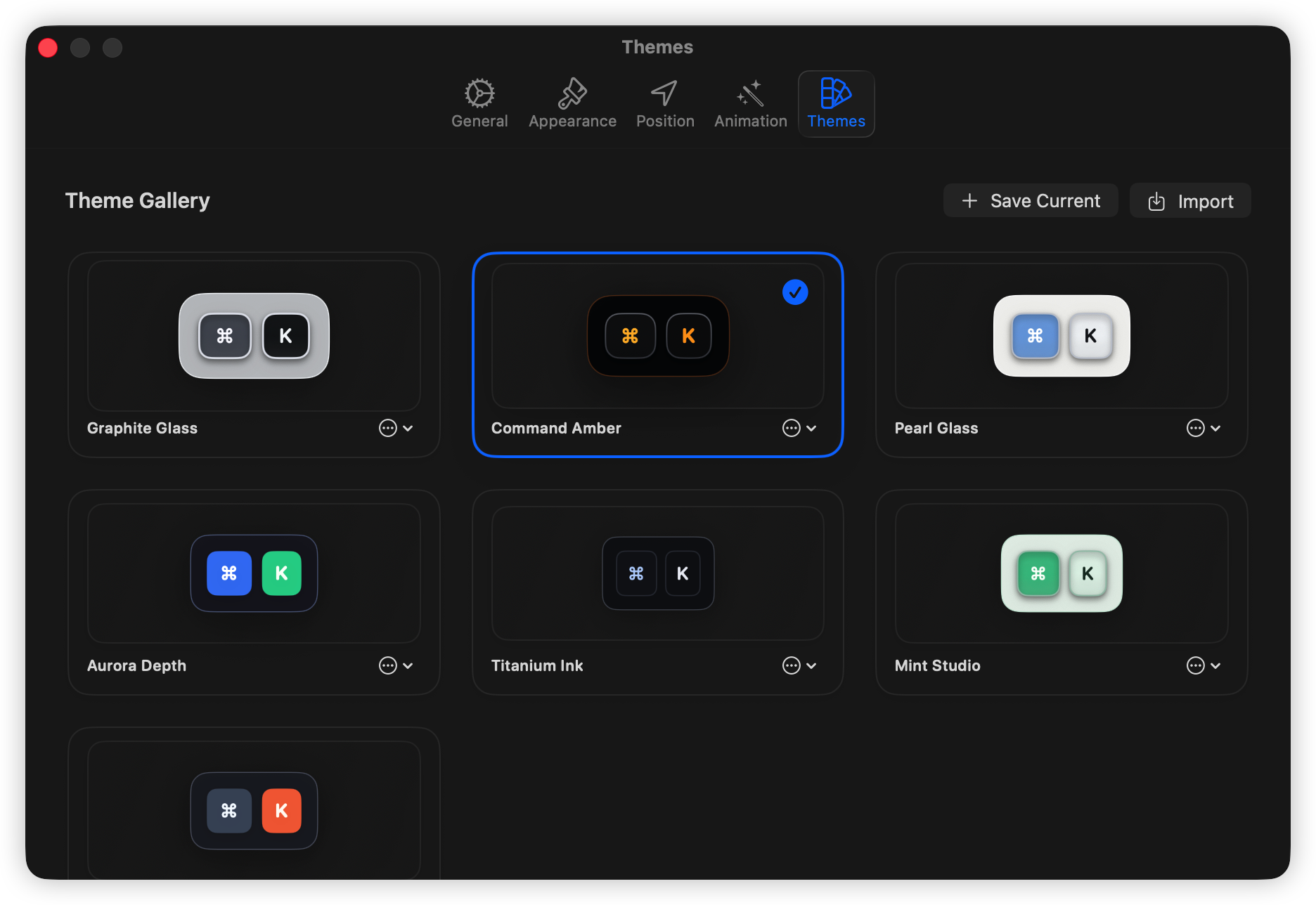Screen dimensions: 1316x905
Task: Select the Command Amber theme preview
Action: [x=658, y=336]
